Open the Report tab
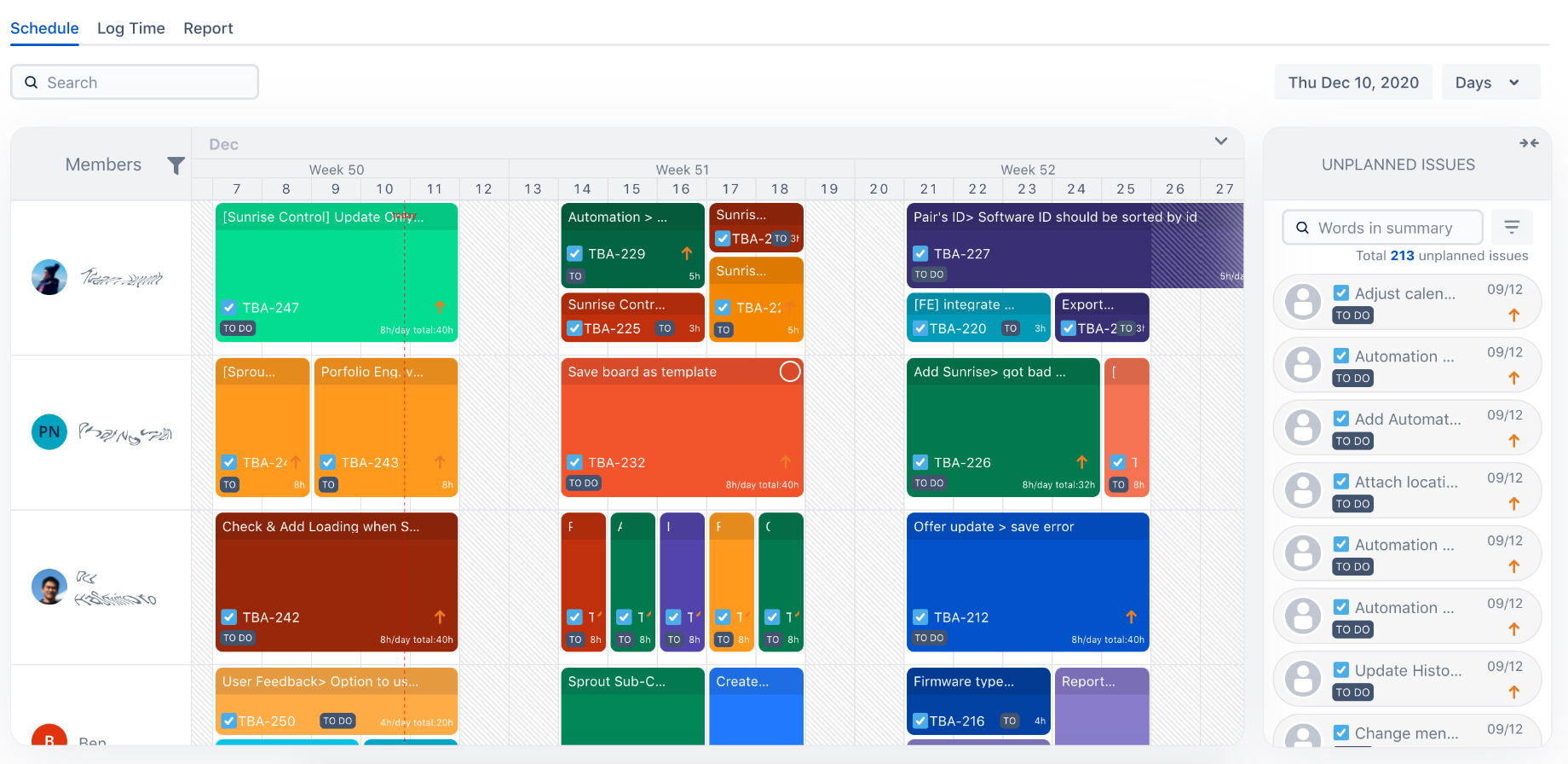Viewport: 1568px width, 764px height. [208, 28]
